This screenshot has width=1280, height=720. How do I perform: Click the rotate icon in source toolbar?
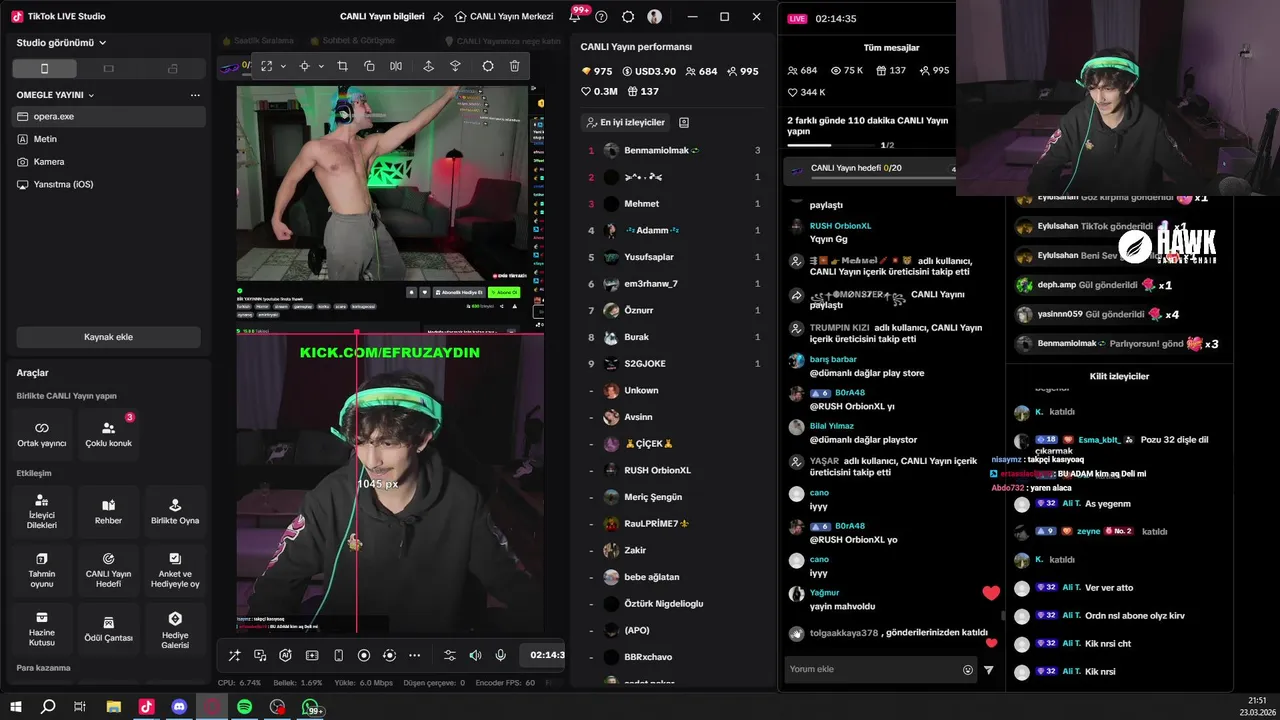[369, 66]
